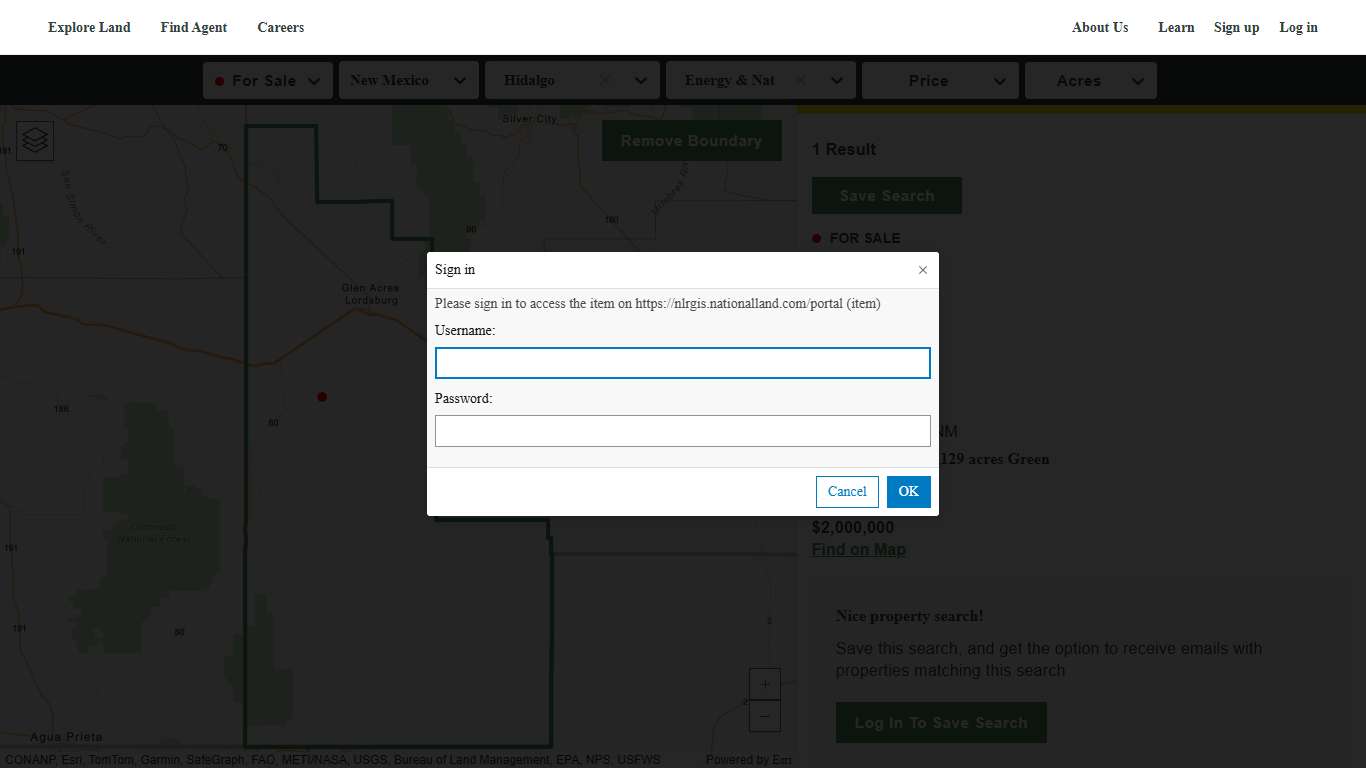Focus the Password input field

tap(682, 431)
